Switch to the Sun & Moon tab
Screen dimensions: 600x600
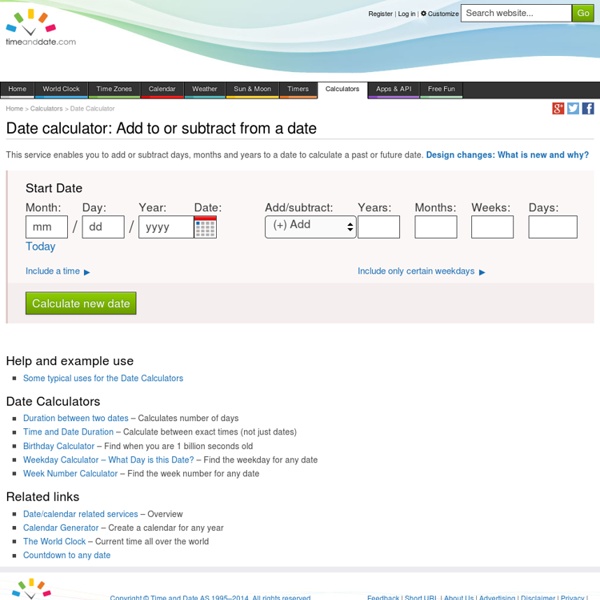point(252,89)
